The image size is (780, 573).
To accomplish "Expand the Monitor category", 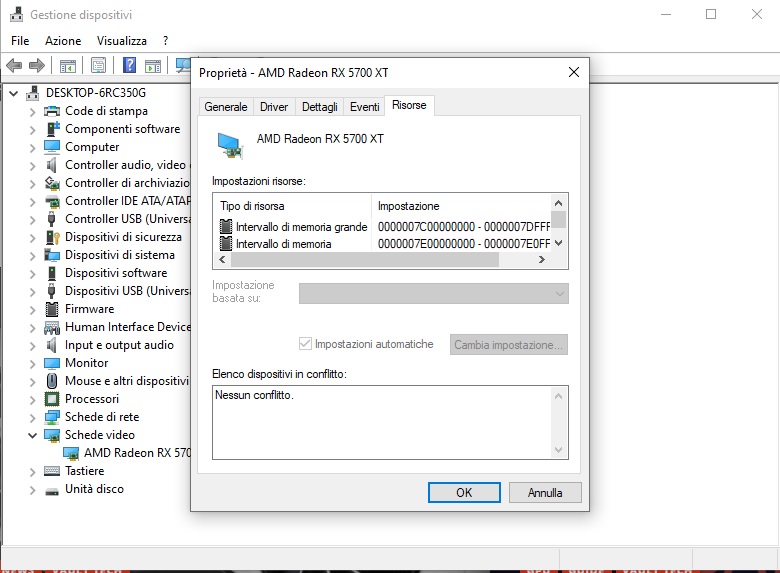I will 32,364.
